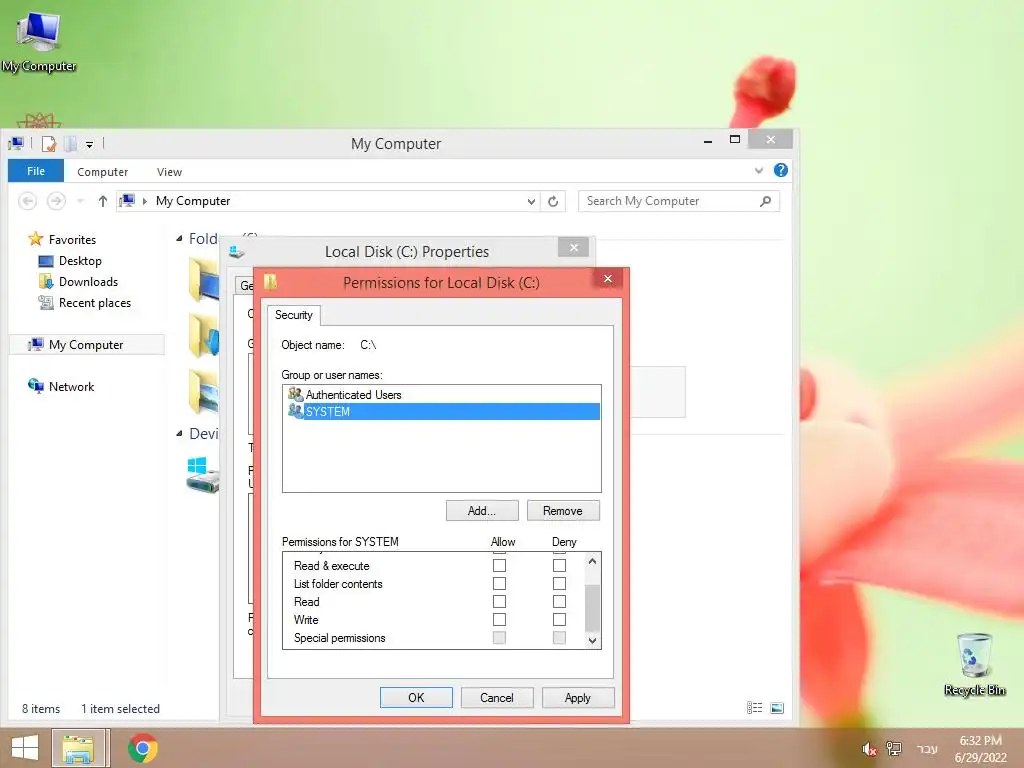
Task: Allow Read & execute for SYSTEM
Action: [499, 566]
